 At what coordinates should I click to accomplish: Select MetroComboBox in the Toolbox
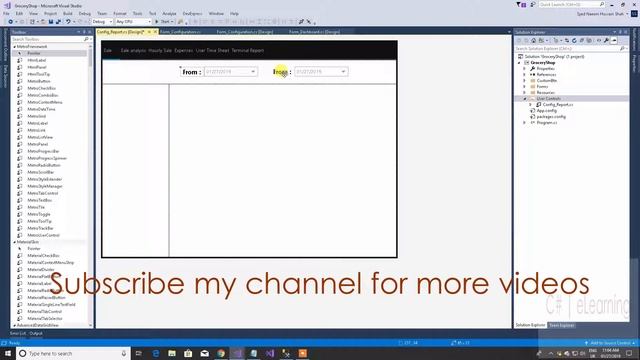click(42, 95)
